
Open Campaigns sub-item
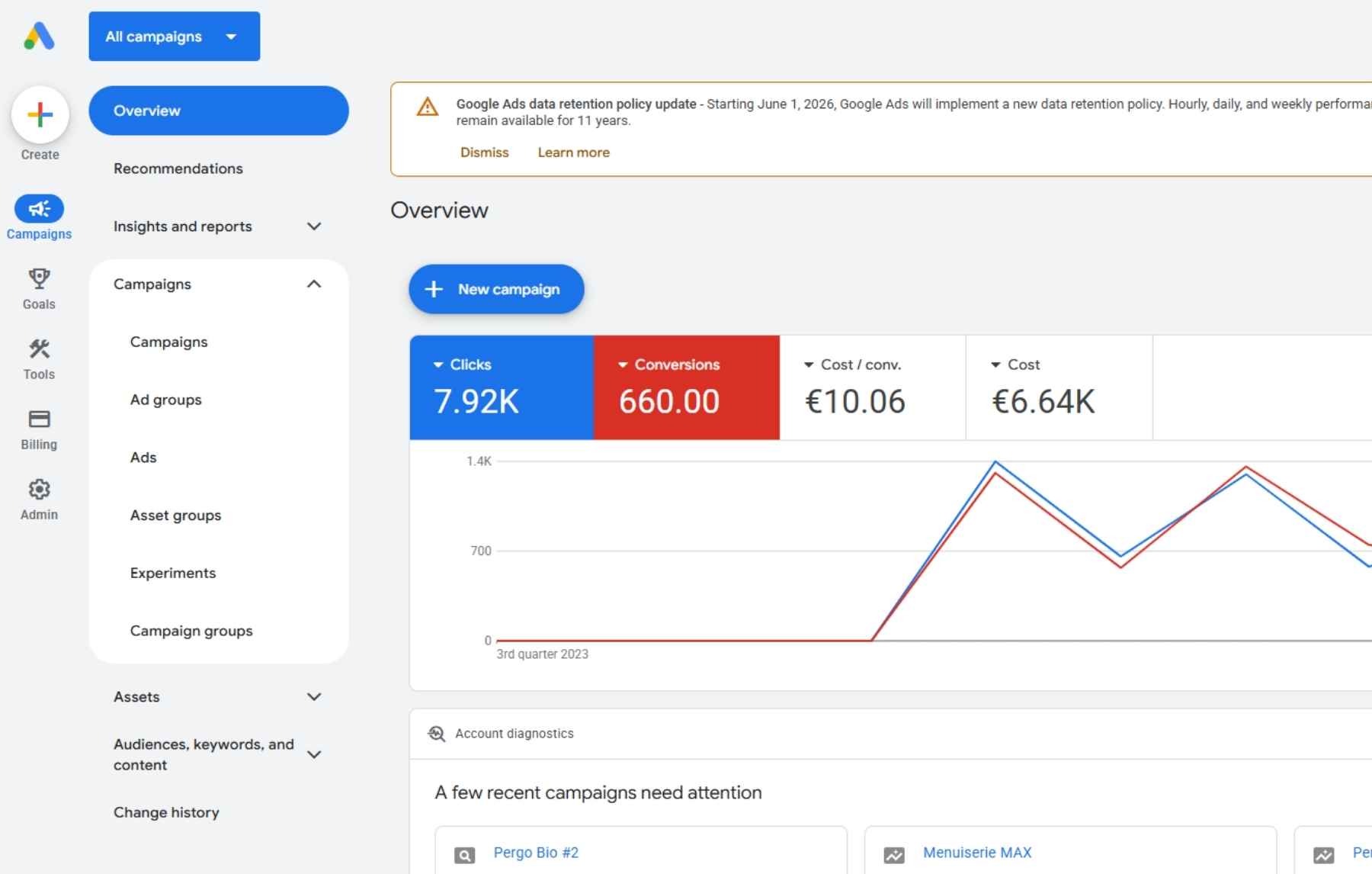click(169, 342)
